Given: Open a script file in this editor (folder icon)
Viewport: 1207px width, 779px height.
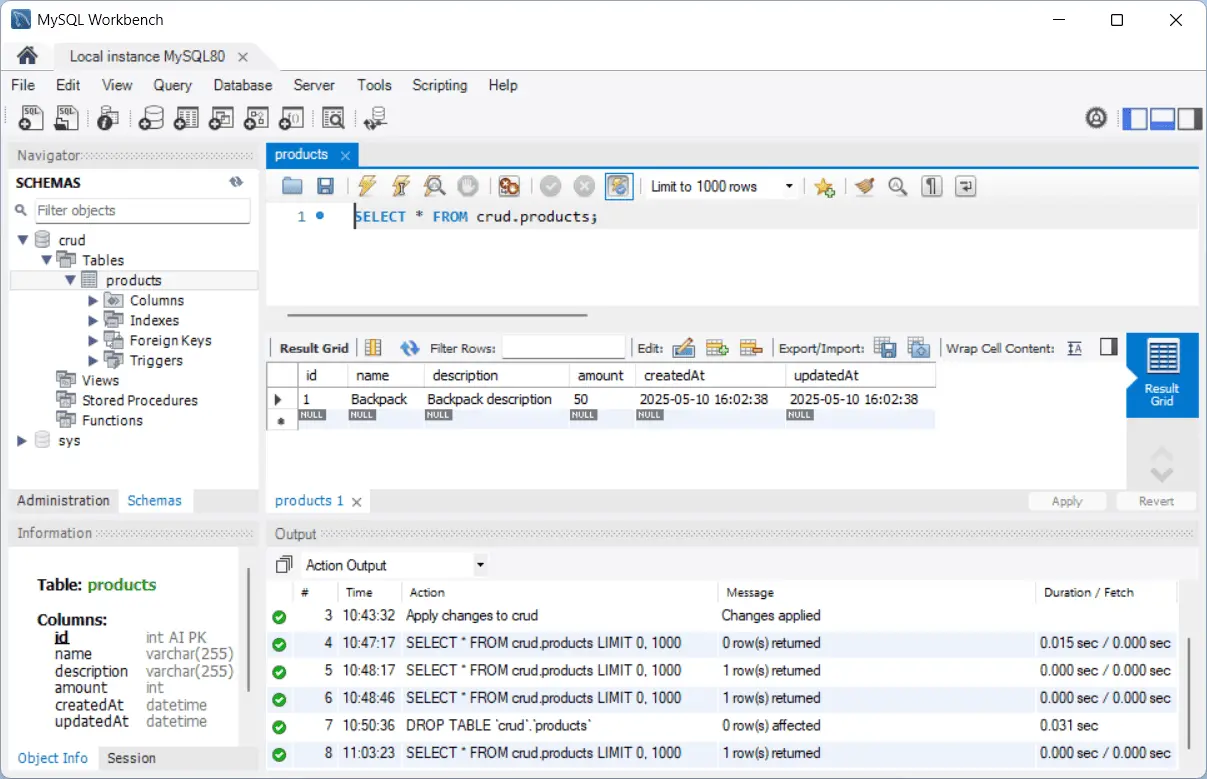Looking at the screenshot, I should point(292,186).
